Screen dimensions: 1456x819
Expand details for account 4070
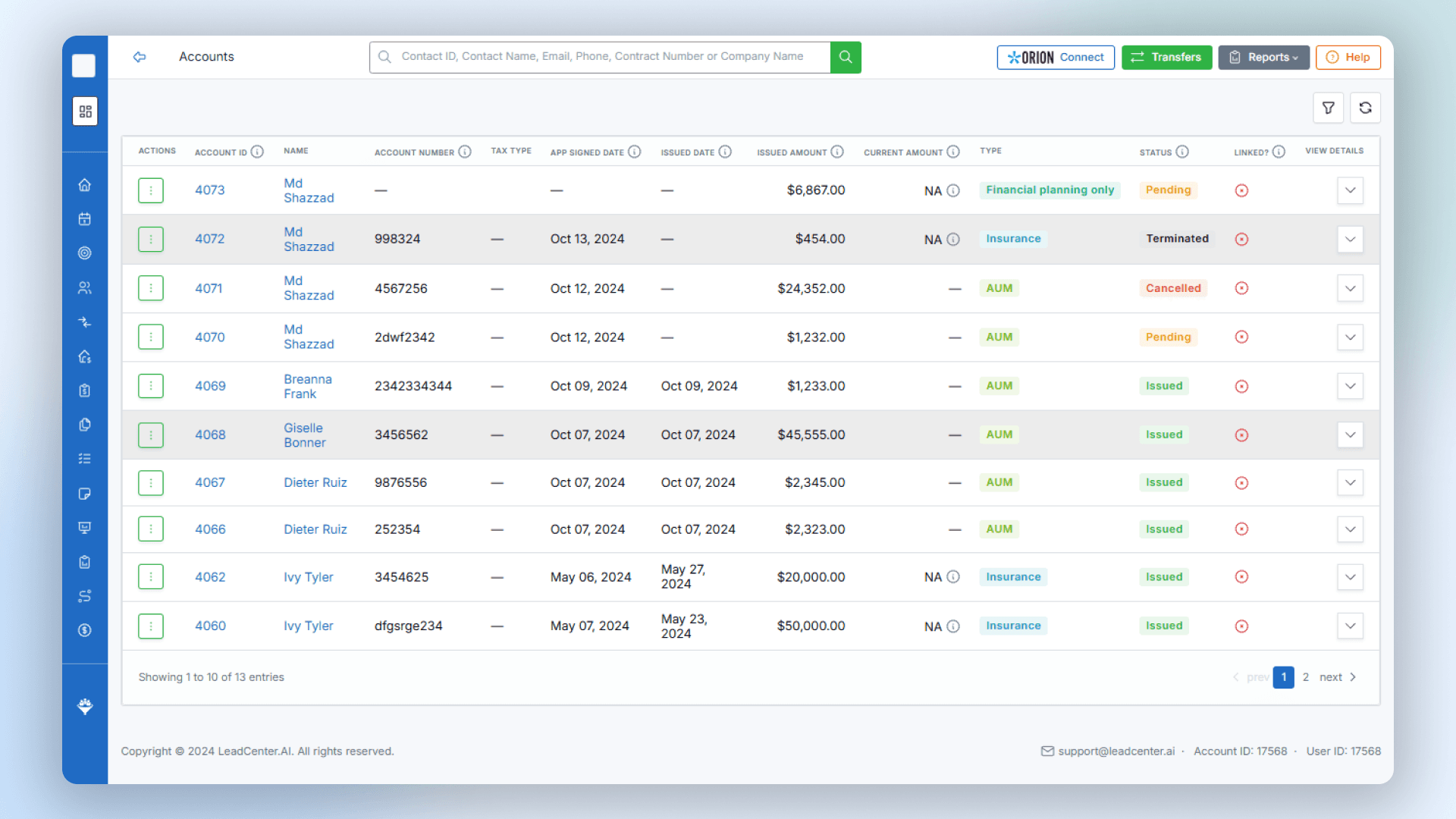point(1351,337)
